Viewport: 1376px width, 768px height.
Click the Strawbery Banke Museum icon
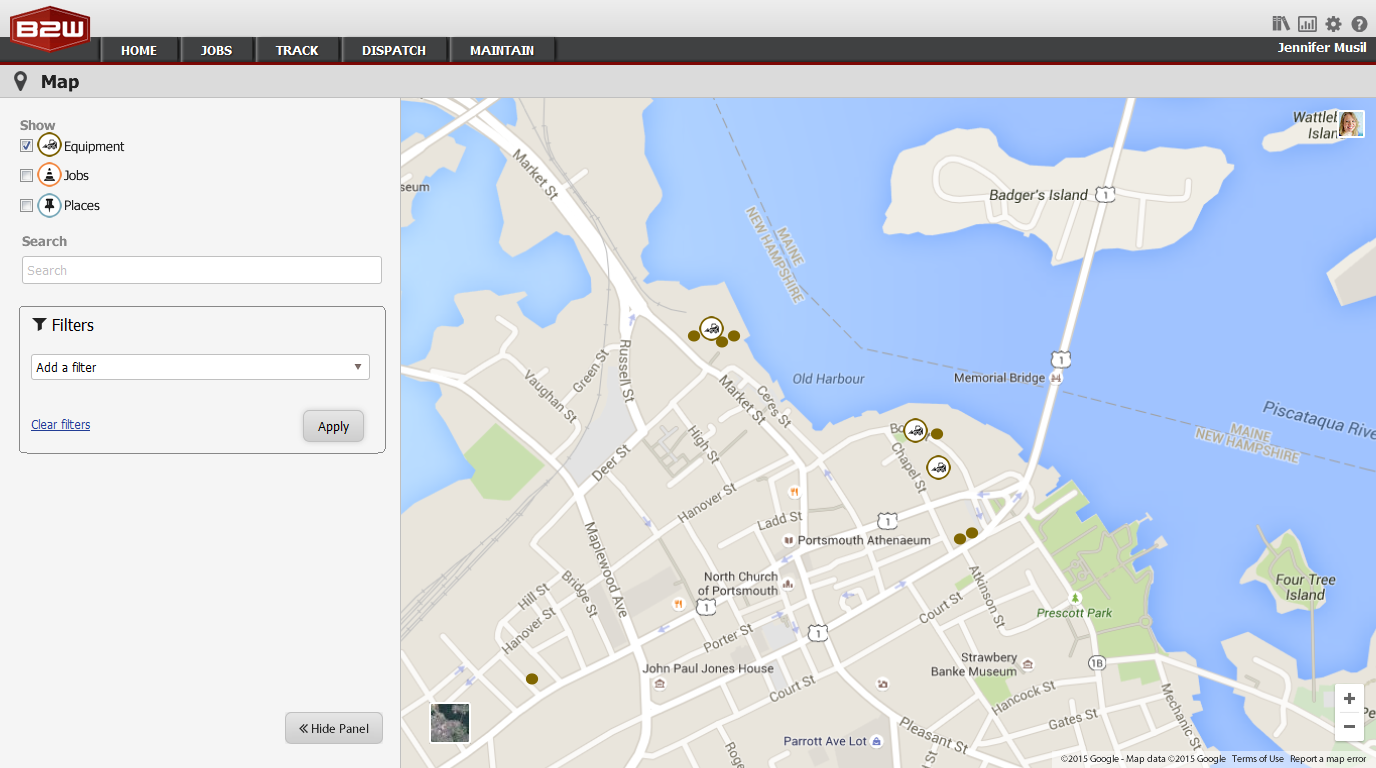tap(1027, 664)
